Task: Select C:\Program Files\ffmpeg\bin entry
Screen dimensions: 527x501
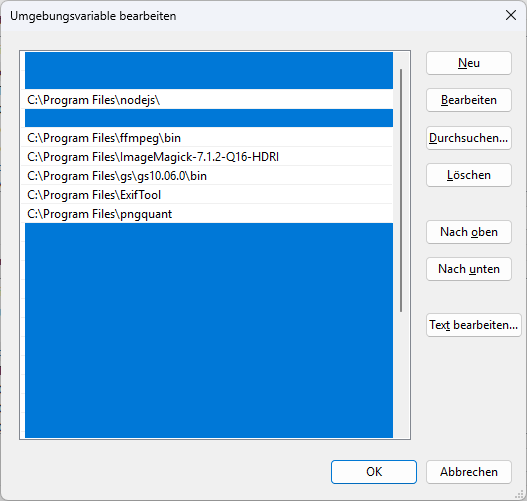Action: tap(208, 138)
